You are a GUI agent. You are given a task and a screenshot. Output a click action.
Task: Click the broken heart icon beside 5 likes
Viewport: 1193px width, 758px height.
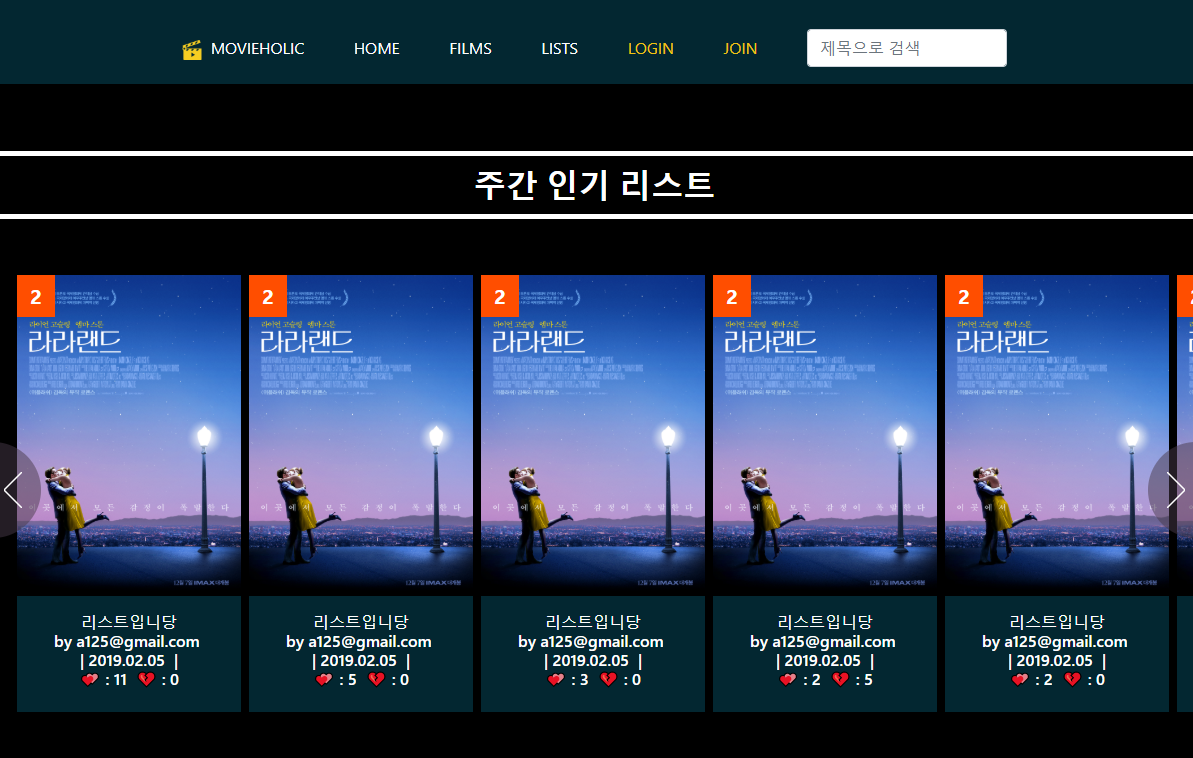377,680
